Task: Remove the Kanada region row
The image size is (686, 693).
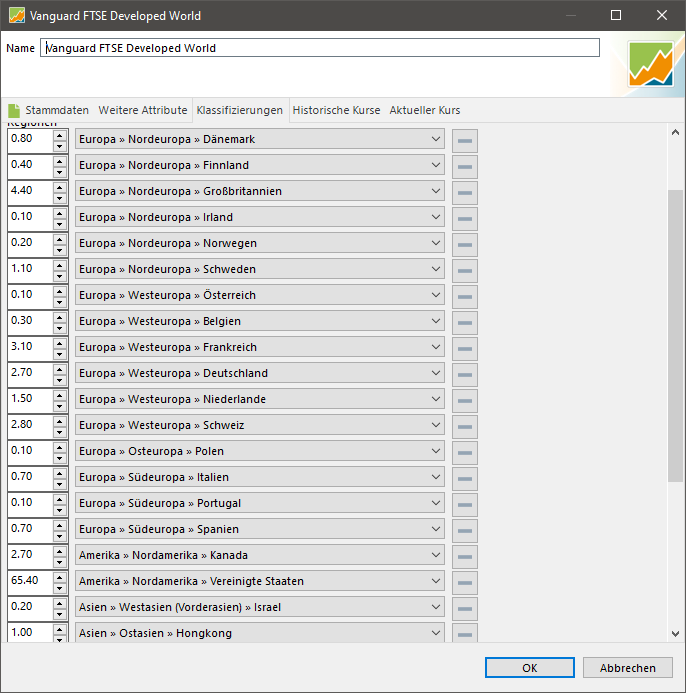Action: [x=465, y=557]
